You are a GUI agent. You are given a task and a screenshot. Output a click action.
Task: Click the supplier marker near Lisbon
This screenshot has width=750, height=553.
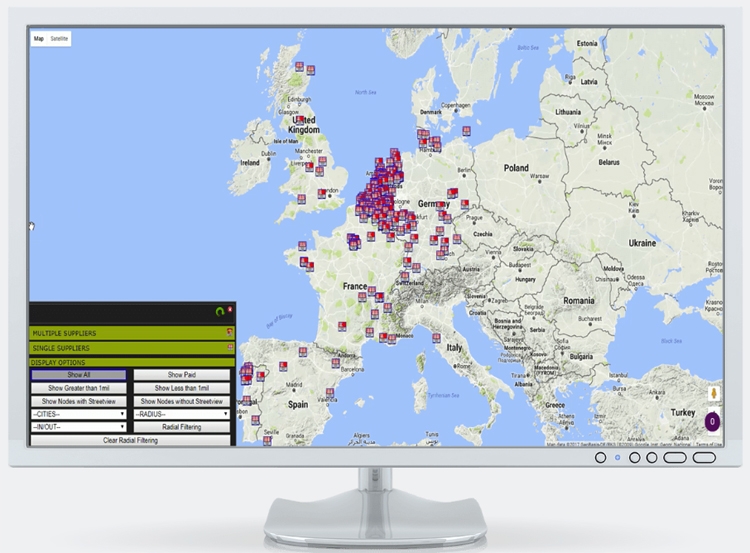pyautogui.click(x=255, y=420)
